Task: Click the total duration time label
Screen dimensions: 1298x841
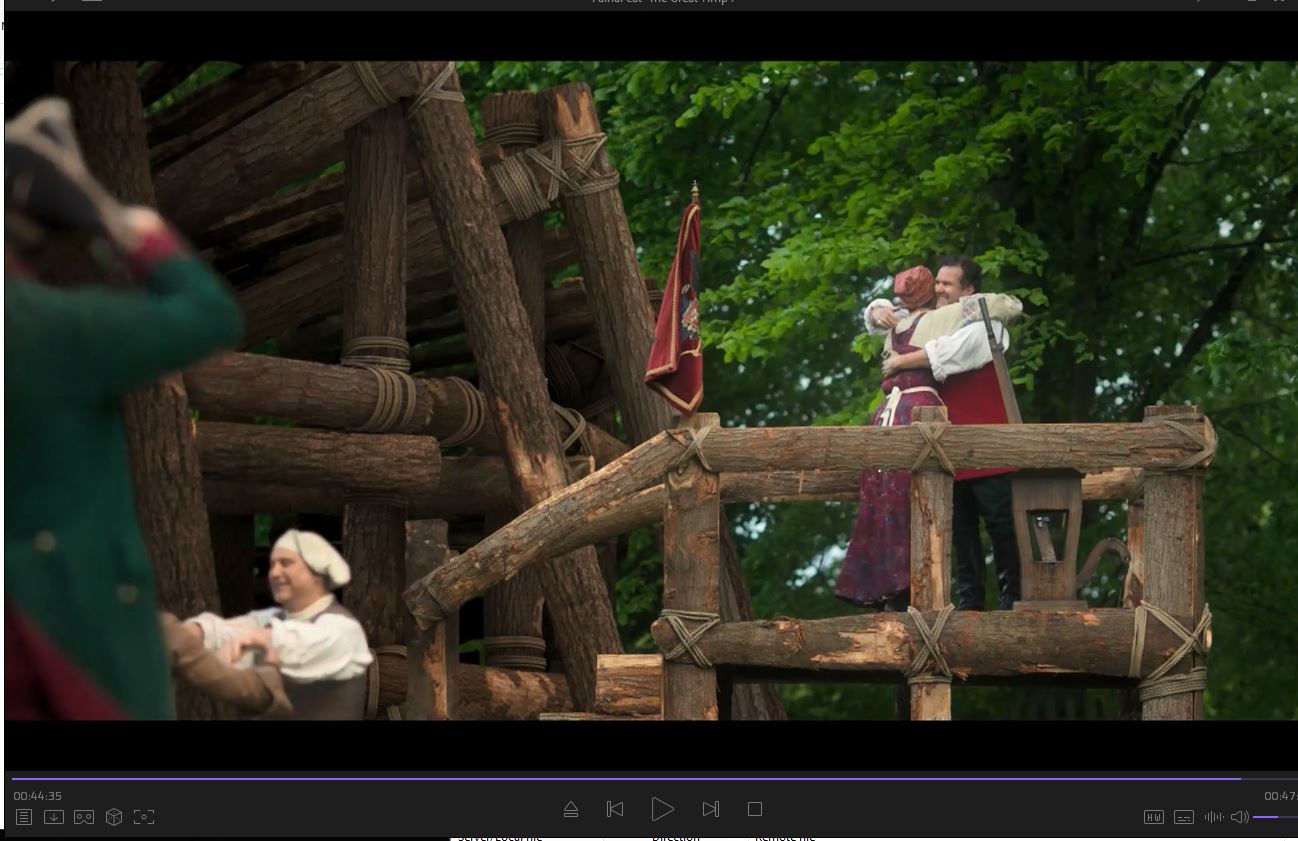Action: (1280, 796)
